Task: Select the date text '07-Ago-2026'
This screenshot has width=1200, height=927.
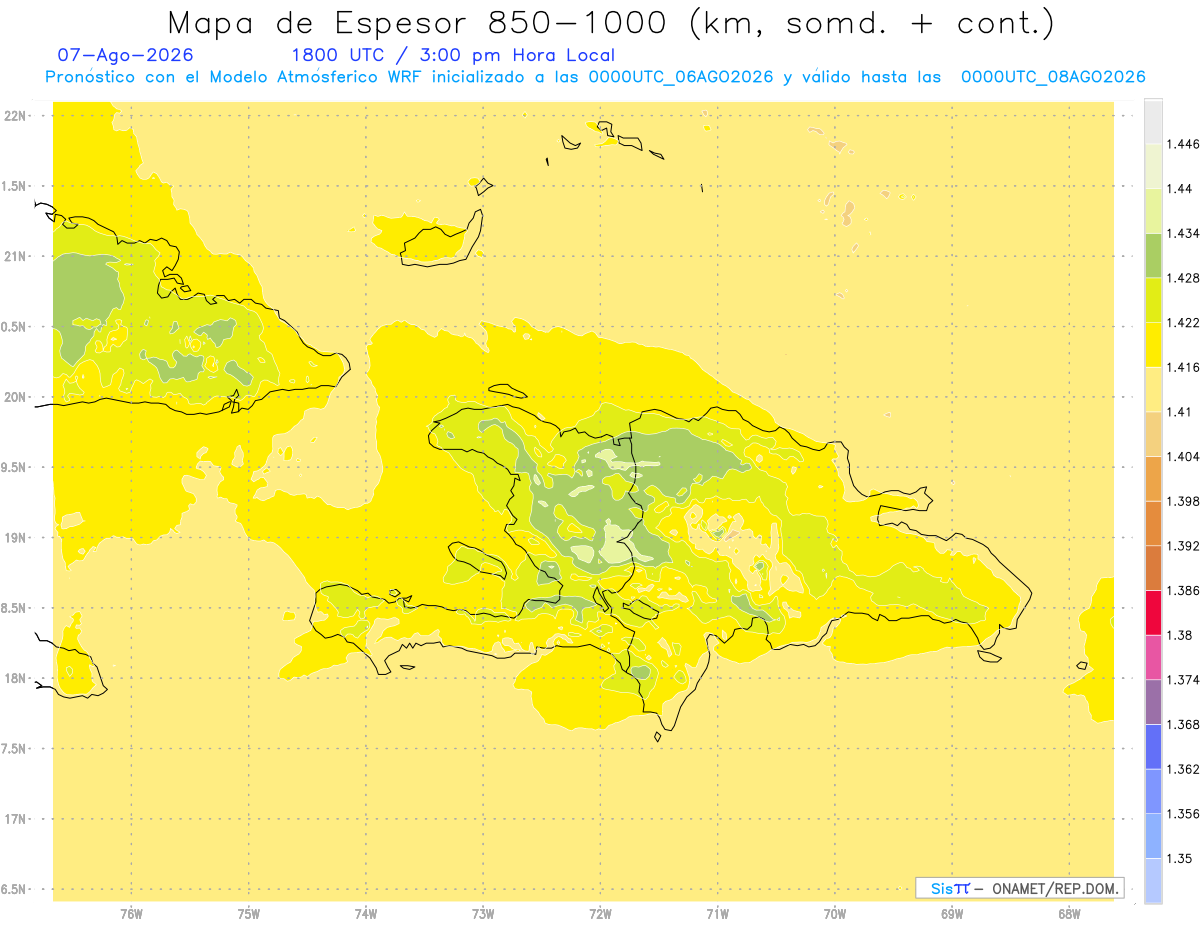Action: point(126,55)
